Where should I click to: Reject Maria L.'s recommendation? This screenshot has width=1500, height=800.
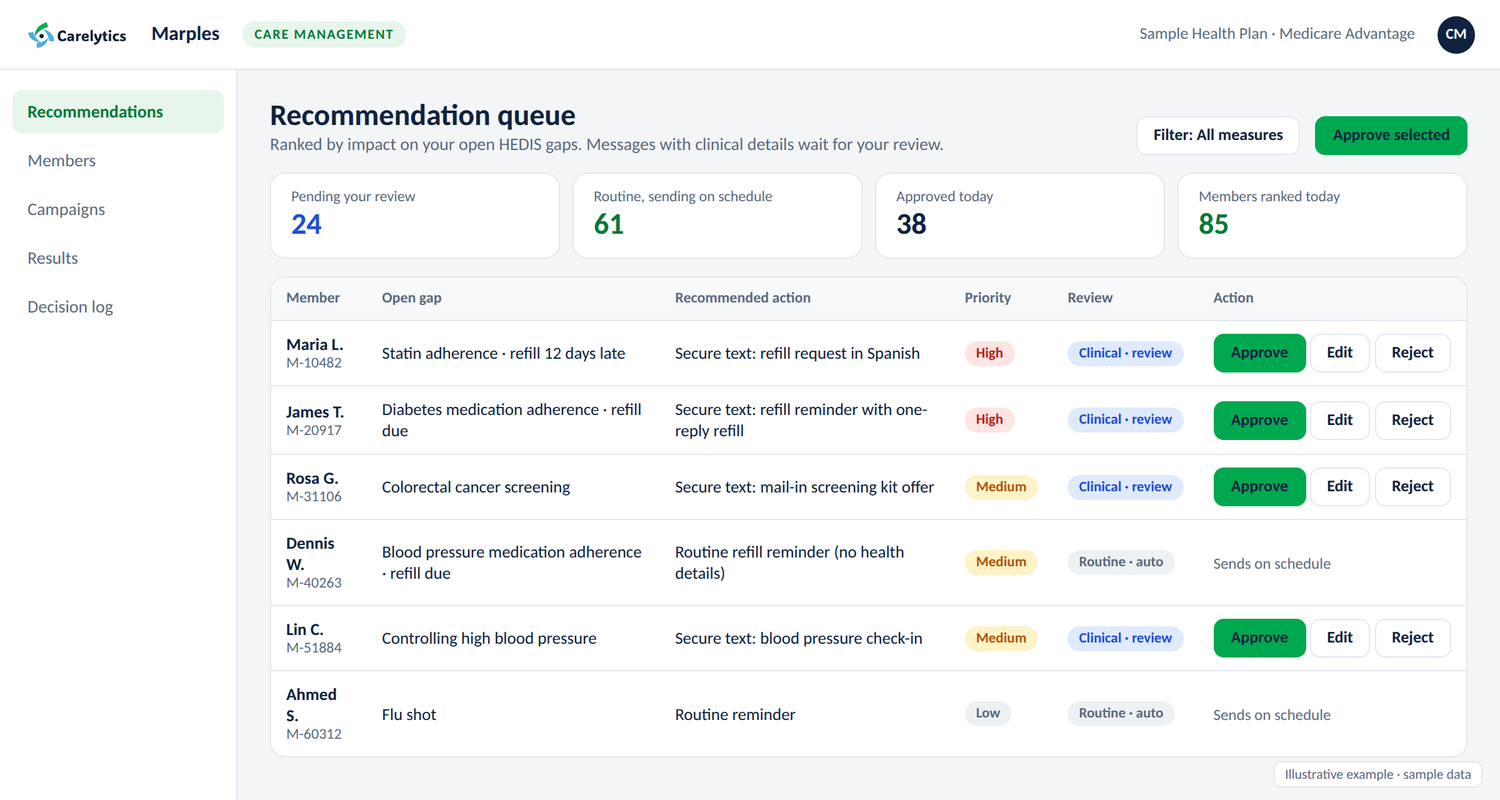pyautogui.click(x=1412, y=353)
